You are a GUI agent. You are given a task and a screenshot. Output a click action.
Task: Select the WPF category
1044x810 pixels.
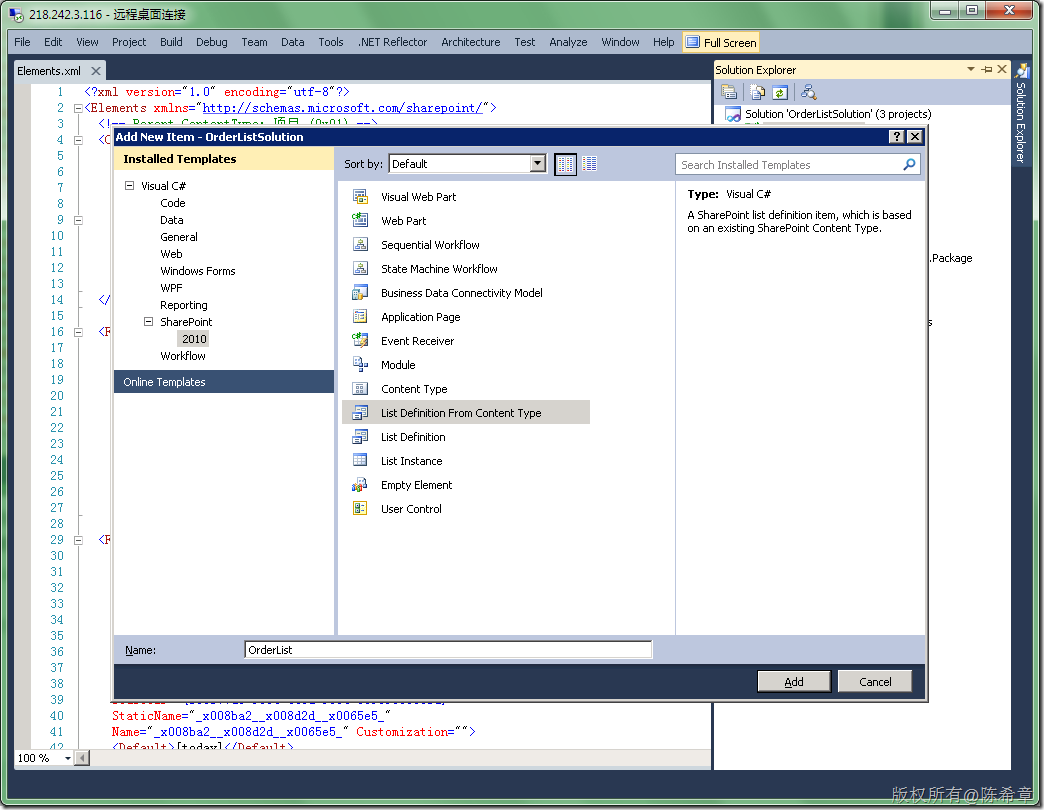tap(171, 288)
